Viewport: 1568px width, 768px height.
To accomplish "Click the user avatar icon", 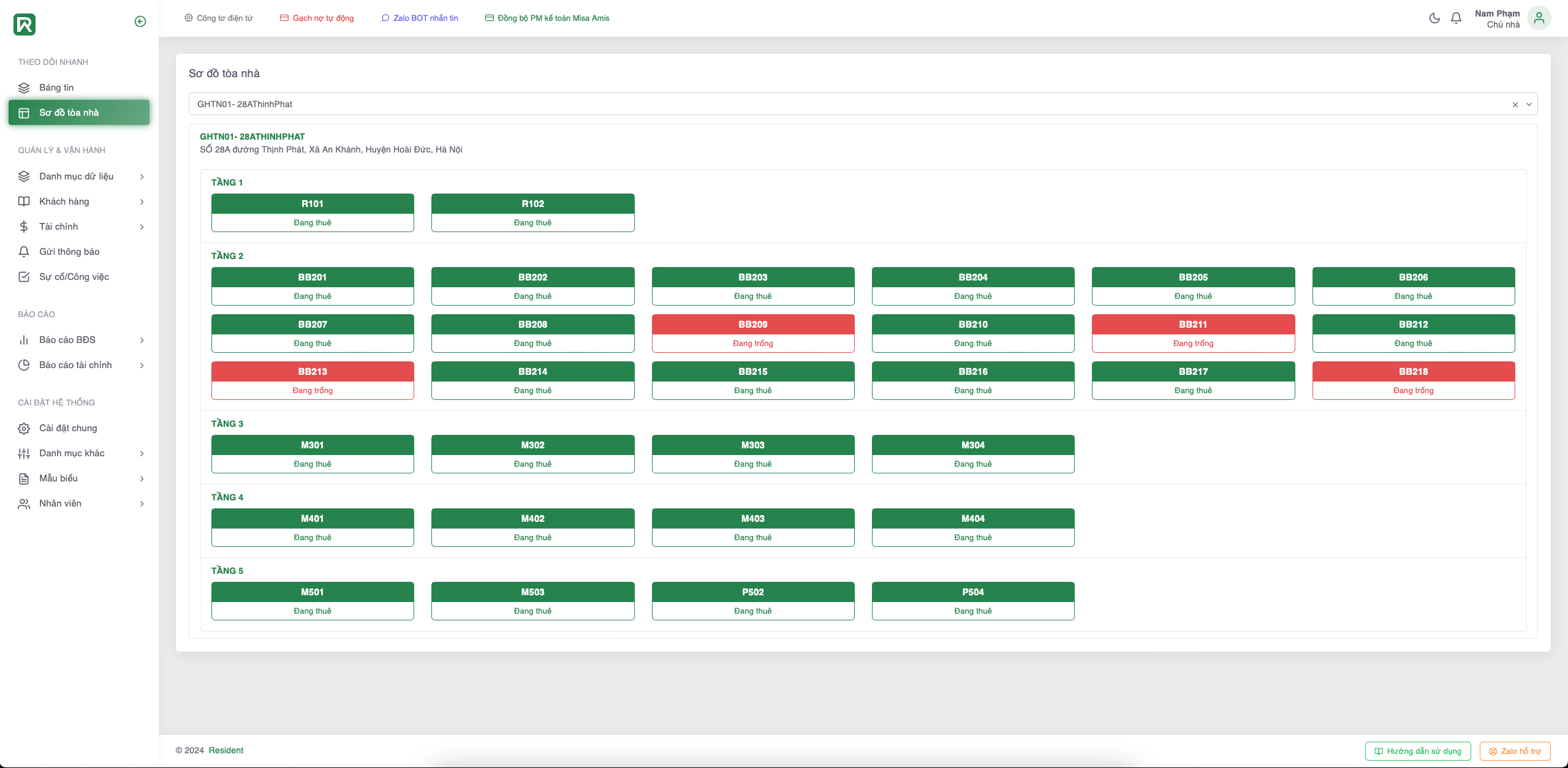I will 1539,18.
